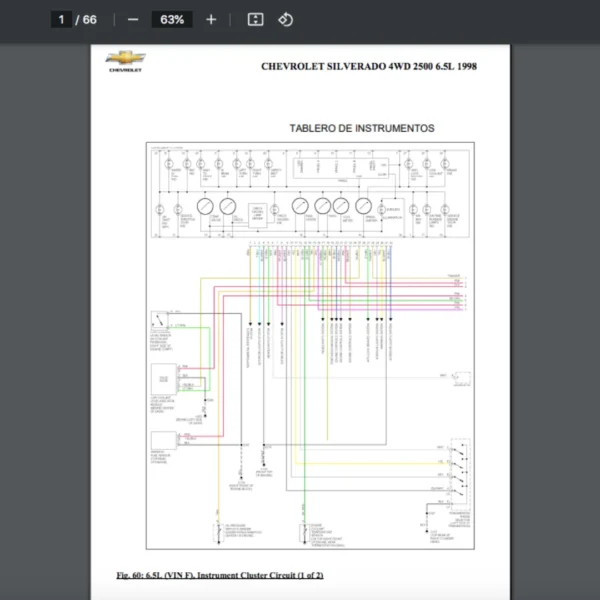Image resolution: width=600 pixels, height=600 pixels.
Task: Click the rightmost round gauge in the cluster
Action: [365, 206]
